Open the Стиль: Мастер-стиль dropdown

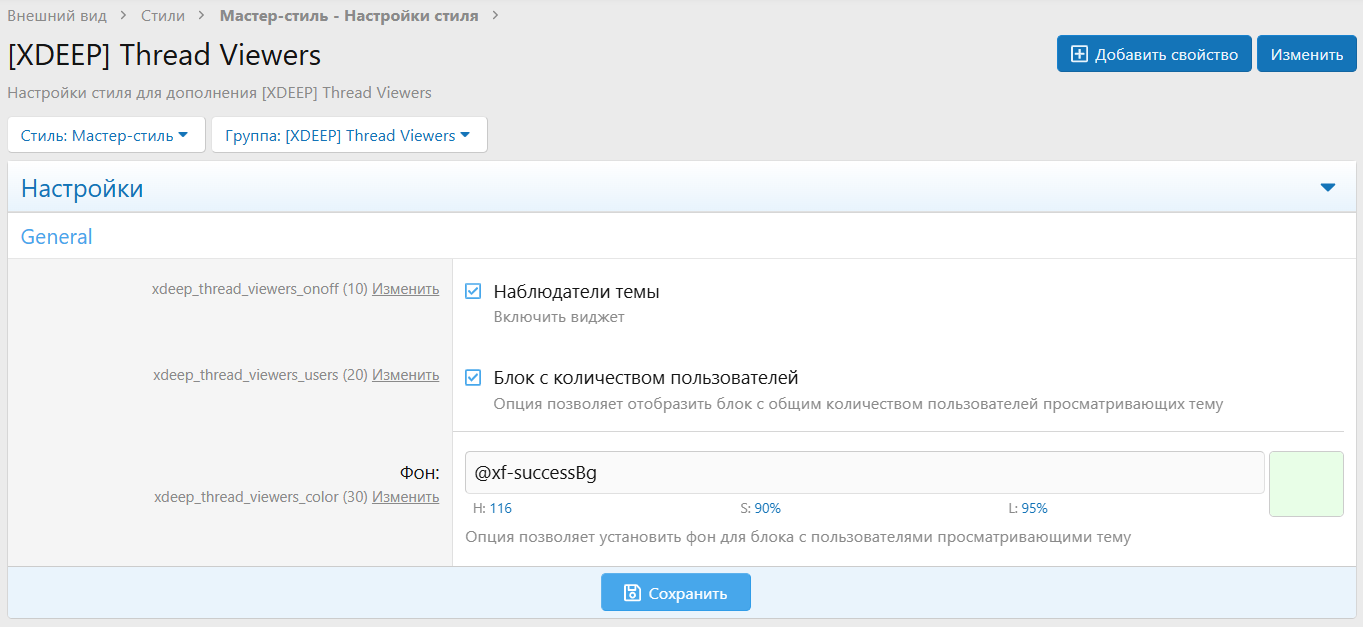[x=105, y=135]
